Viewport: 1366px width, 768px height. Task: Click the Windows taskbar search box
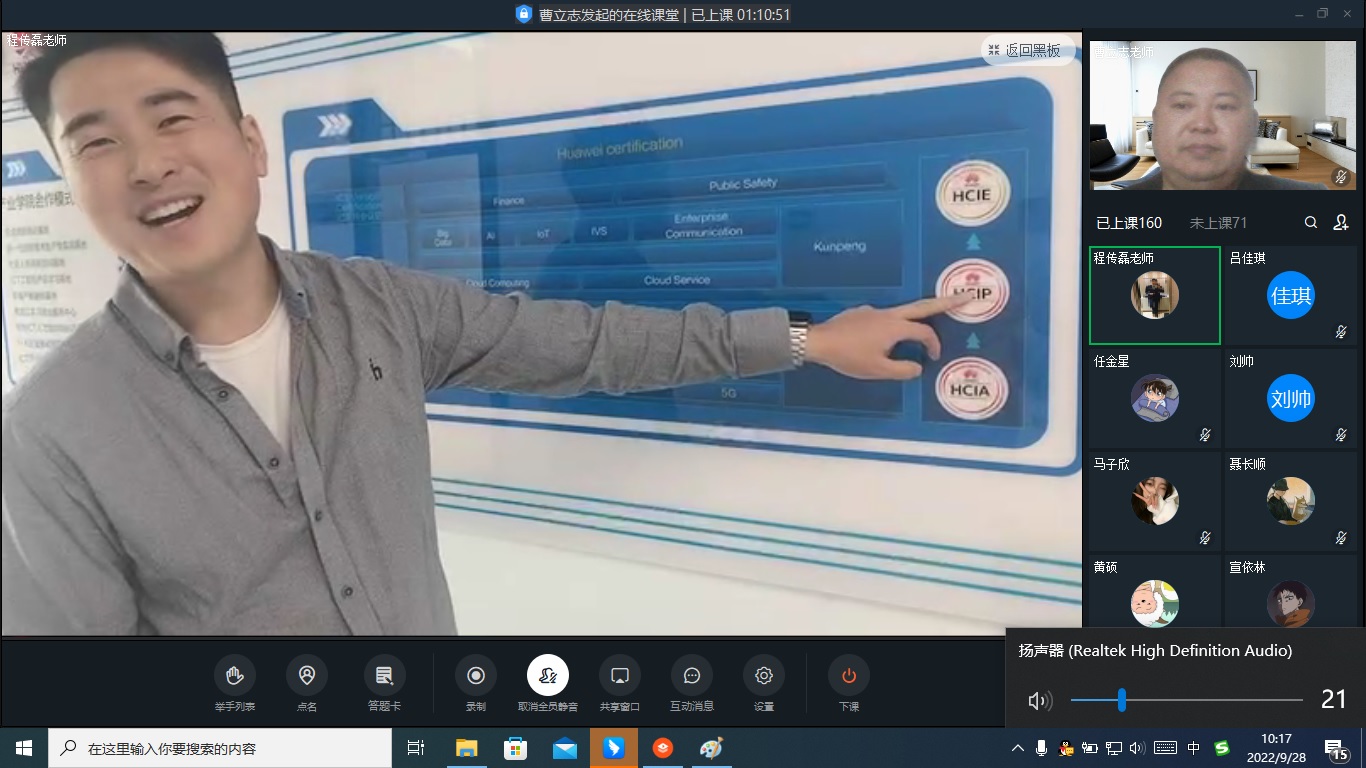point(220,748)
